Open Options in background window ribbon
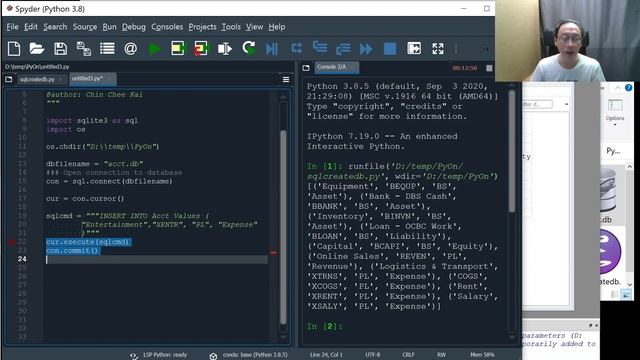Image resolution: width=640 pixels, height=360 pixels. (x=615, y=111)
